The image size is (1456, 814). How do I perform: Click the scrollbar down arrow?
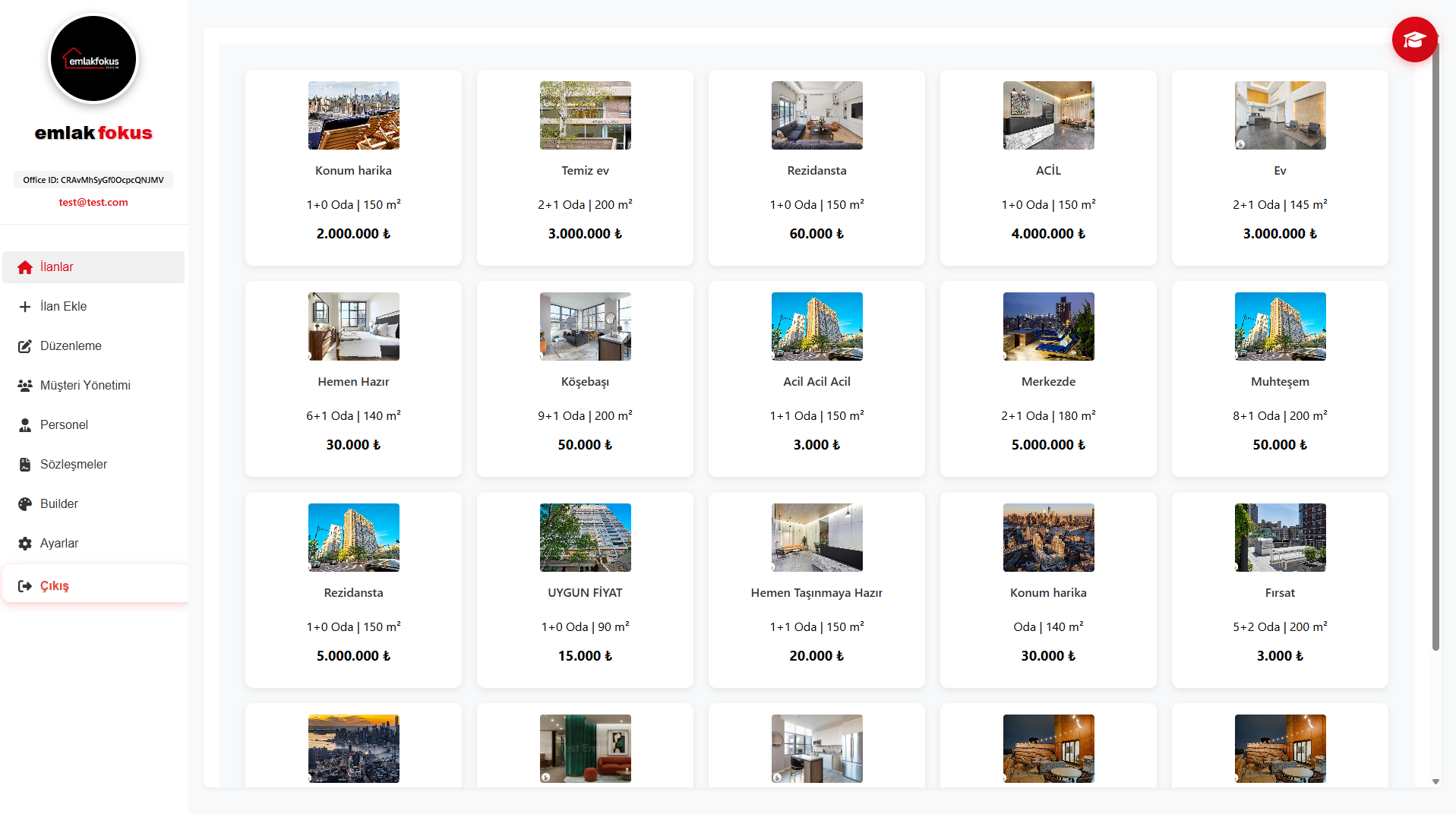coord(1435,781)
